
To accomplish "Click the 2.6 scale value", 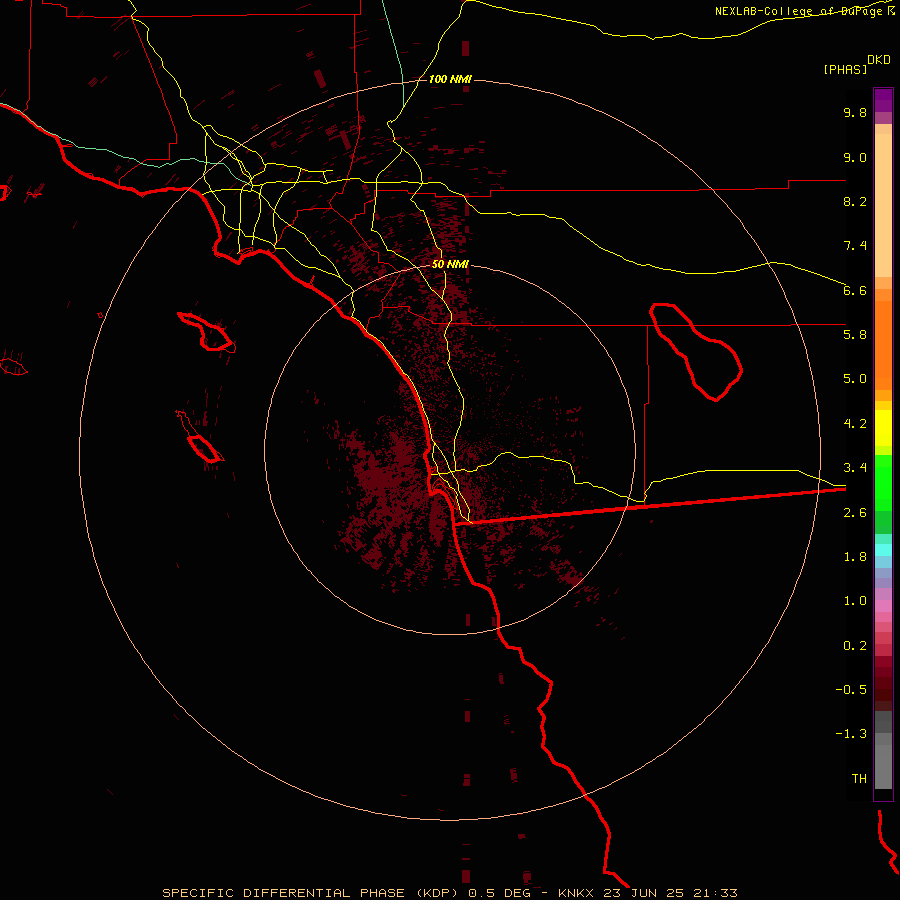I will (855, 513).
